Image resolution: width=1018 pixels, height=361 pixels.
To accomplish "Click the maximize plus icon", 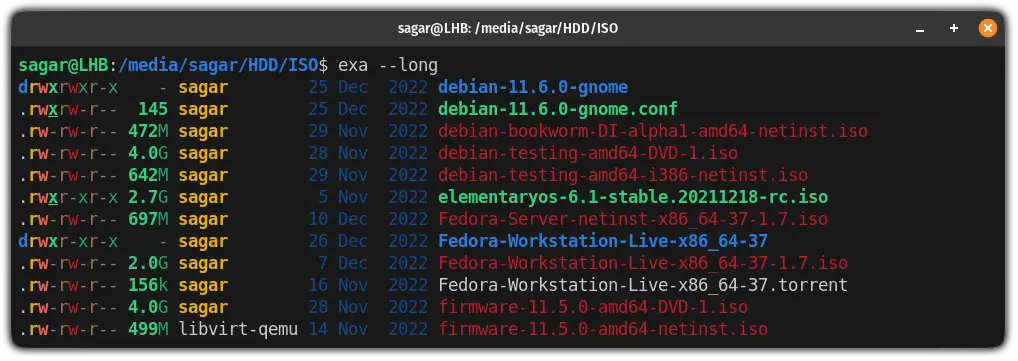I will (954, 28).
